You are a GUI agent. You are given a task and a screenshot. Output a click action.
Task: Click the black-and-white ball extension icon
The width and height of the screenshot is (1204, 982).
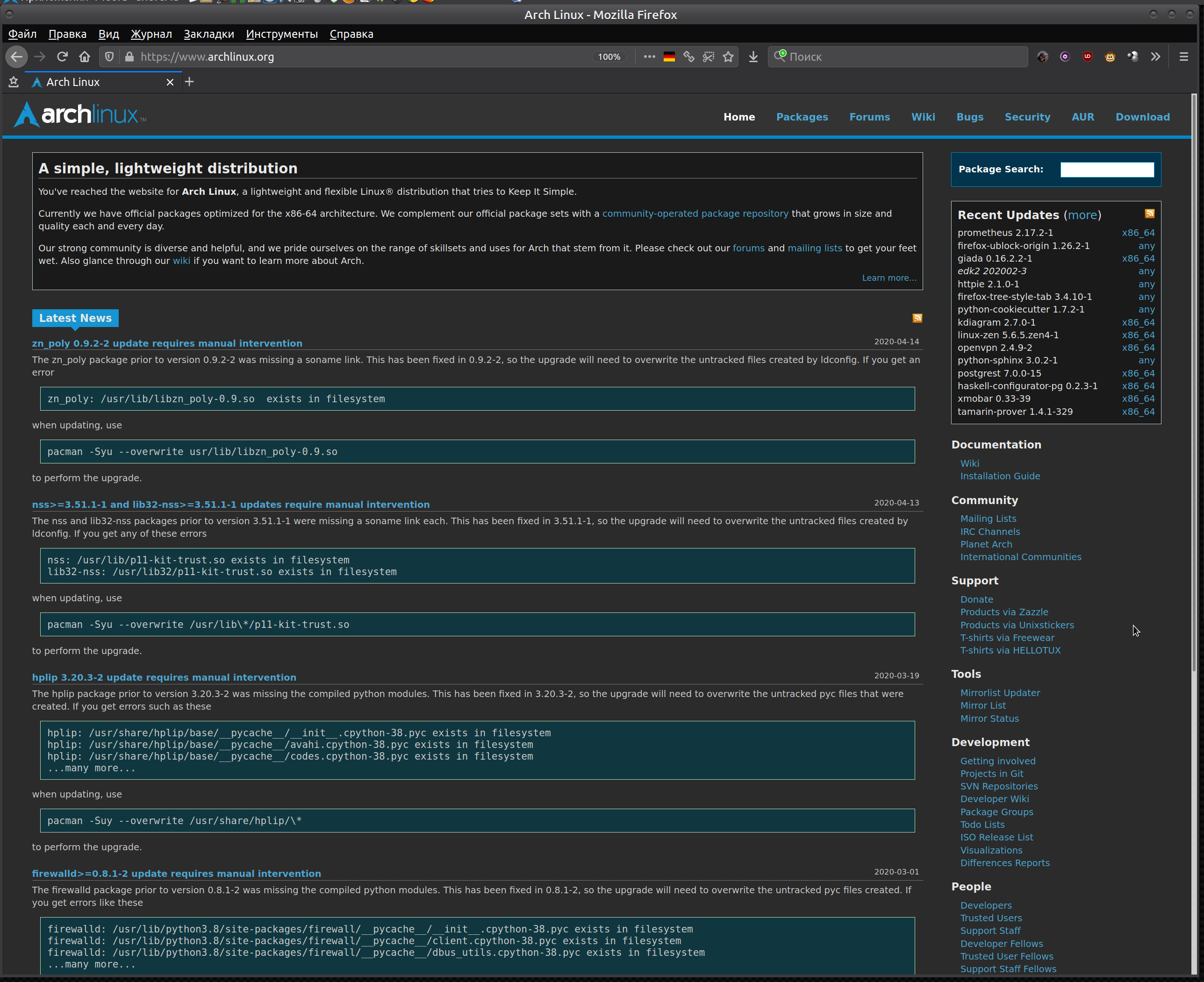(x=1132, y=57)
